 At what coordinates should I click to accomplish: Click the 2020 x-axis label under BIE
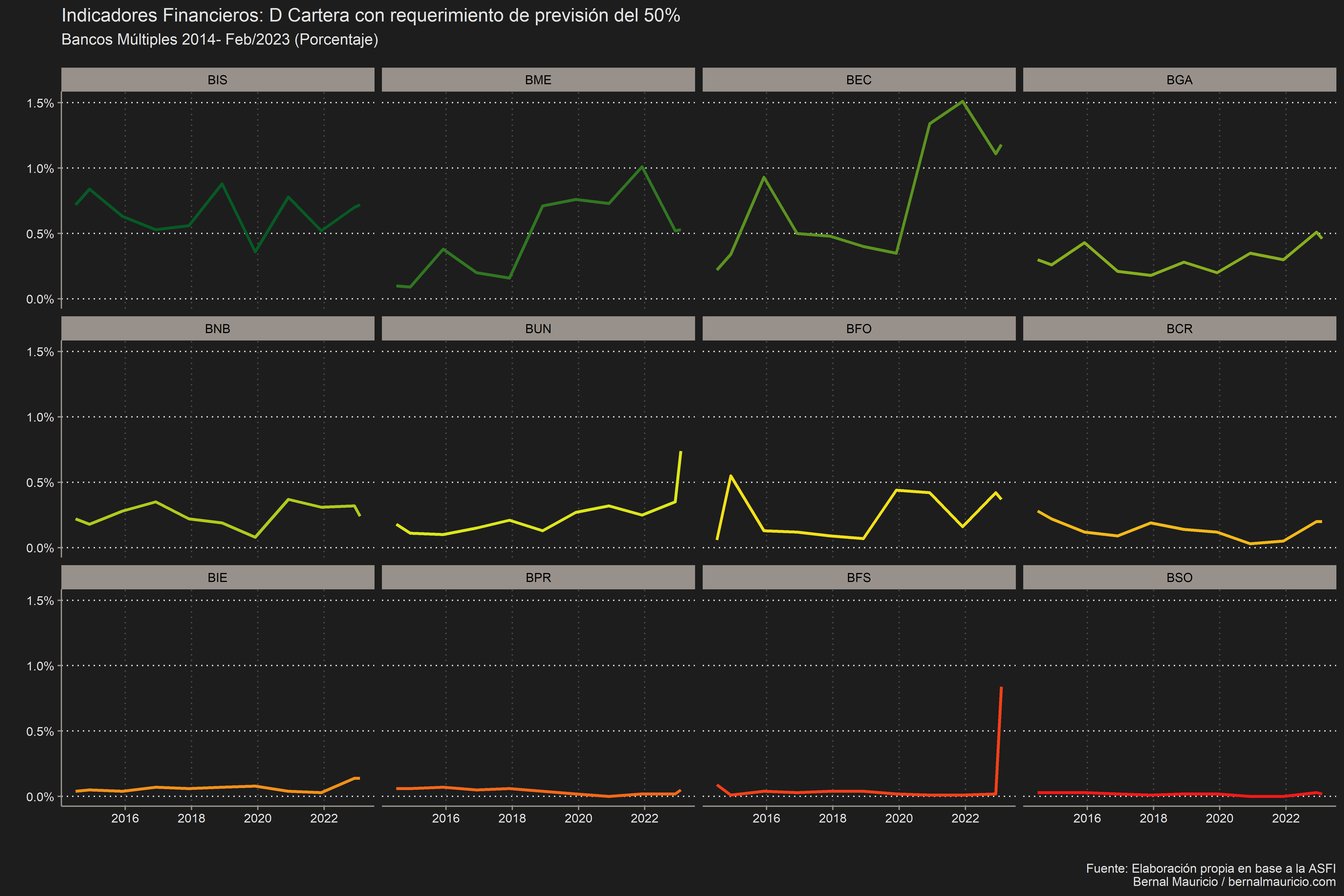[x=258, y=818]
